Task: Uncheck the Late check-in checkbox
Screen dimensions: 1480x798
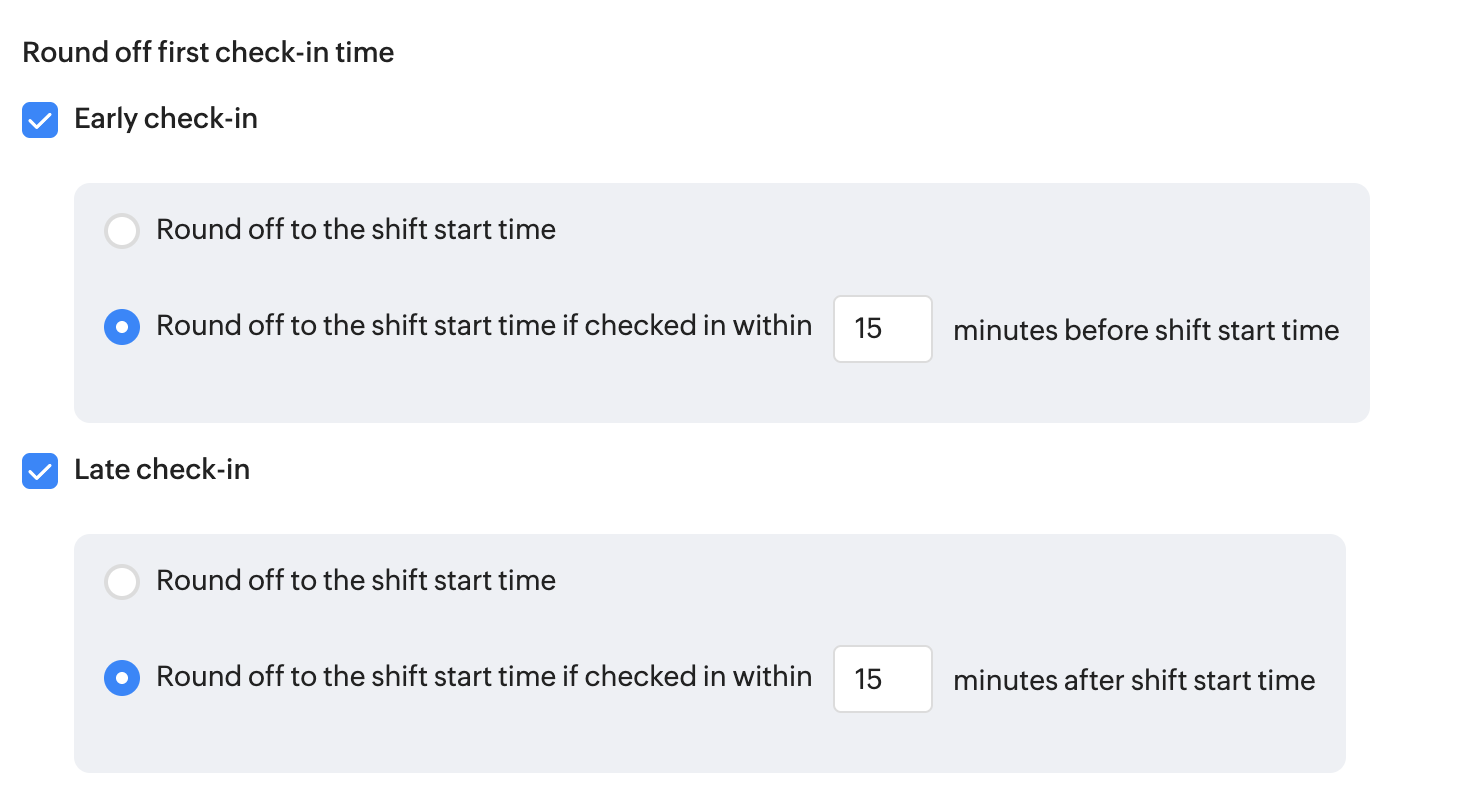Action: coord(40,471)
